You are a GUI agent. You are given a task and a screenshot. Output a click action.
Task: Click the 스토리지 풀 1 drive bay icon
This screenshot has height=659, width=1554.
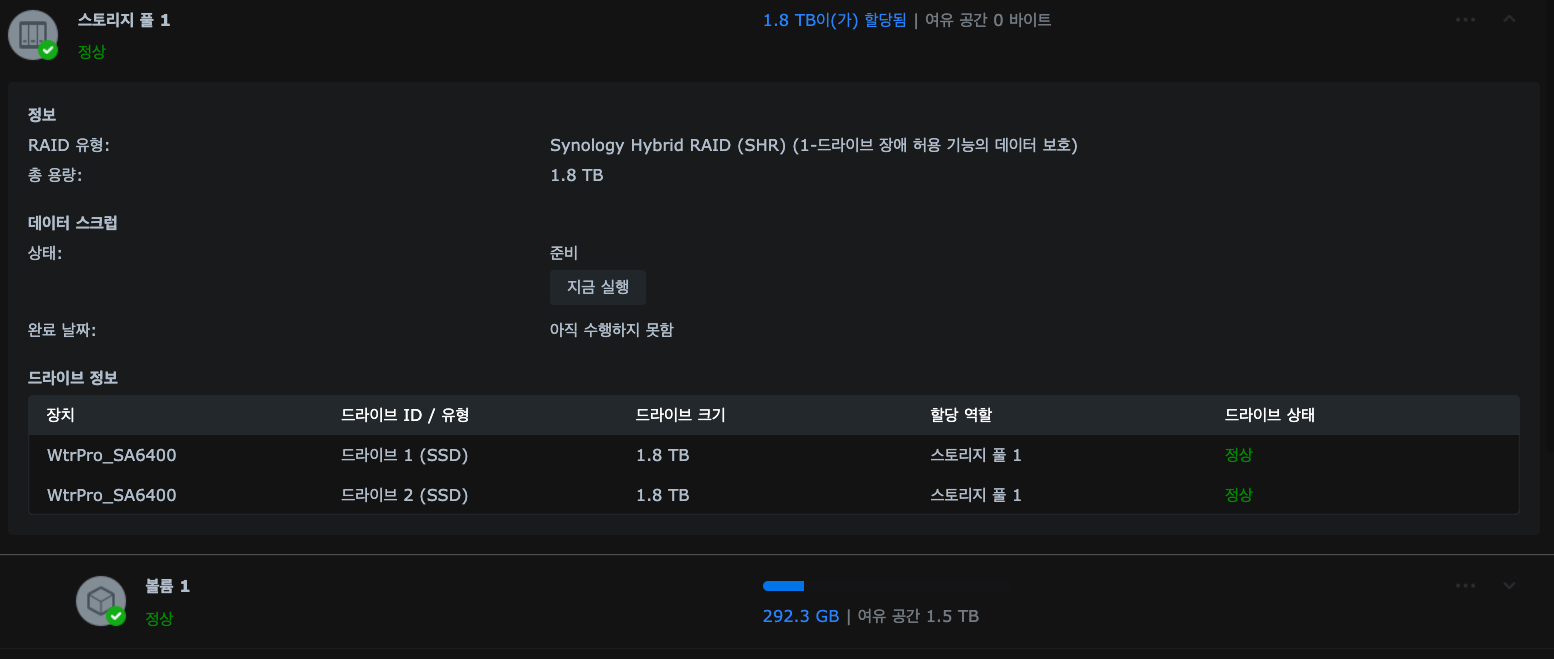pyautogui.click(x=32, y=34)
